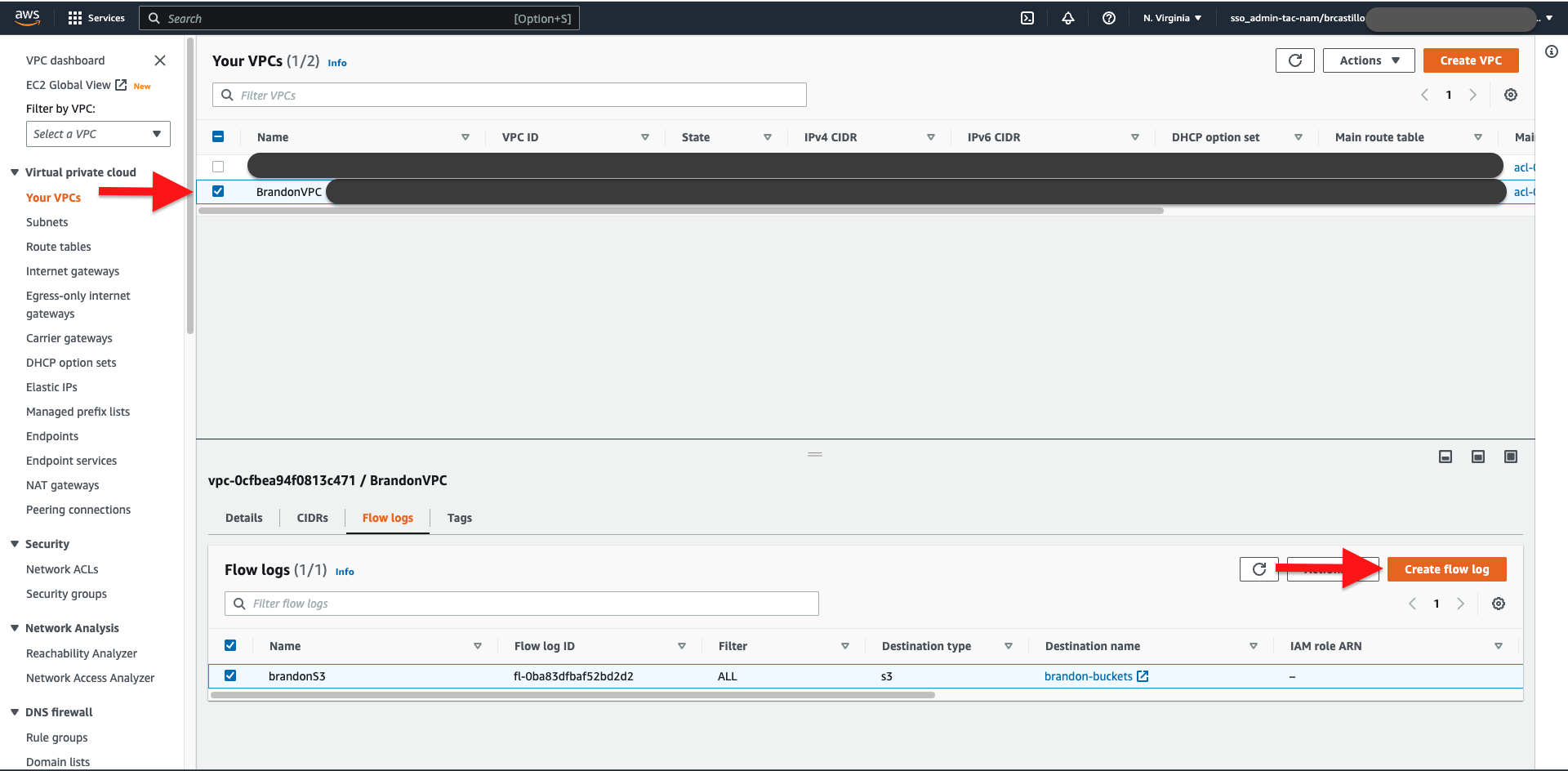Open the Actions dropdown
The image size is (1568, 771).
pyautogui.click(x=1368, y=60)
